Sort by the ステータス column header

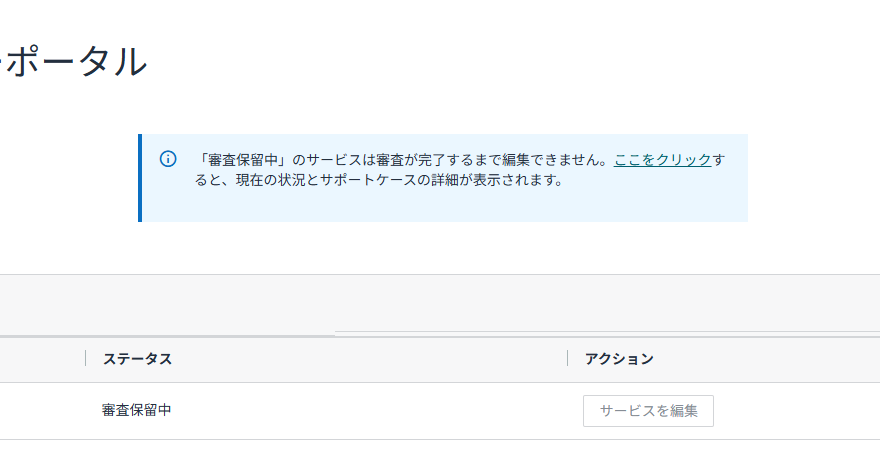137,359
